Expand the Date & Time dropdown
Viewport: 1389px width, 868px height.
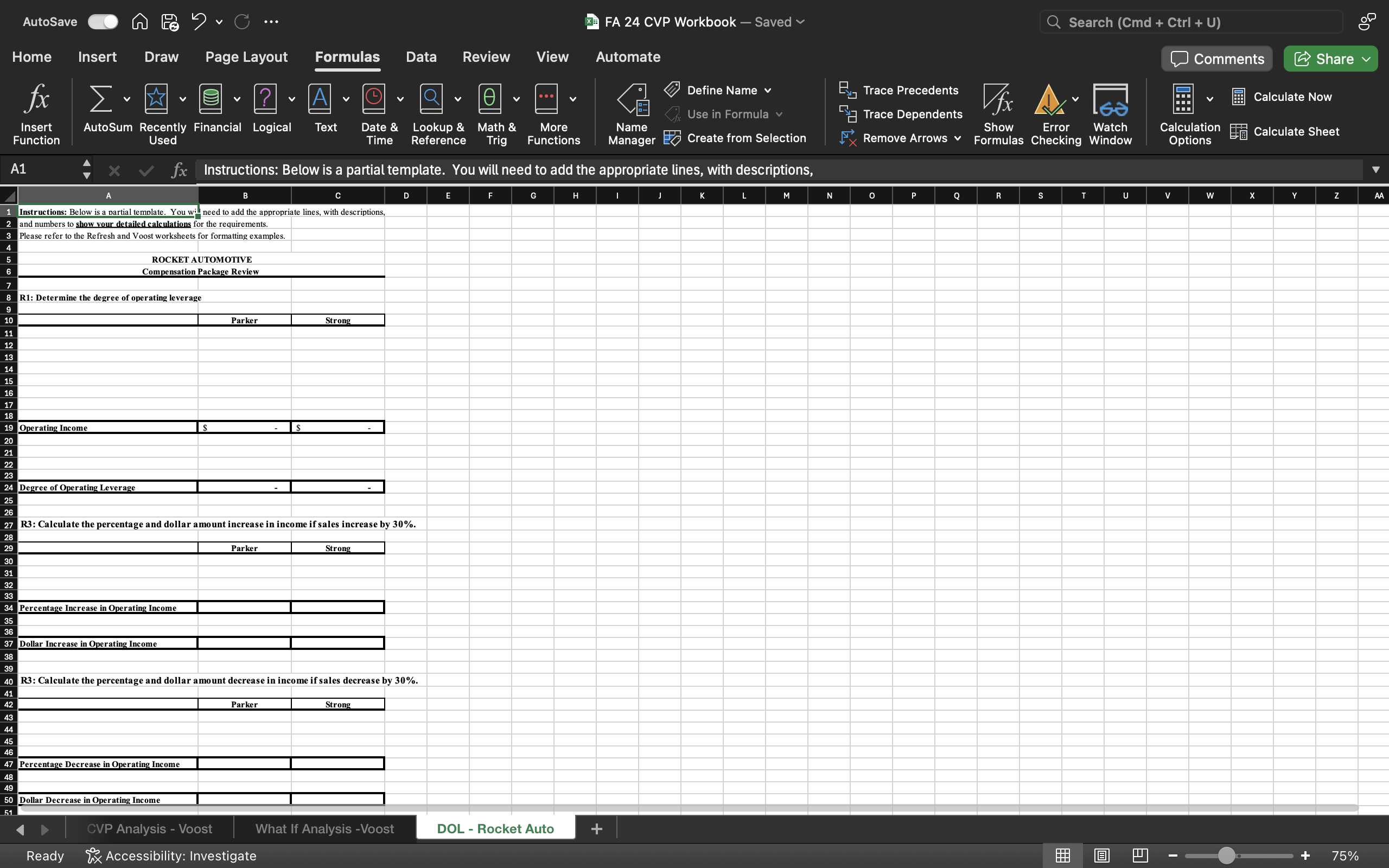pos(400,98)
